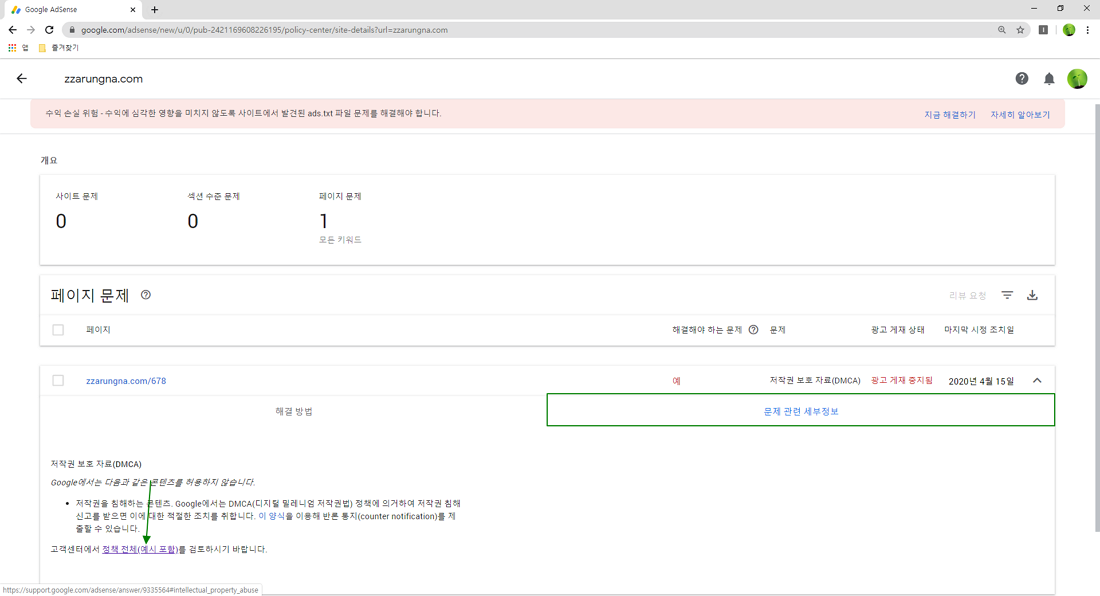Open the AdSense help question mark icon

pos(1021,79)
